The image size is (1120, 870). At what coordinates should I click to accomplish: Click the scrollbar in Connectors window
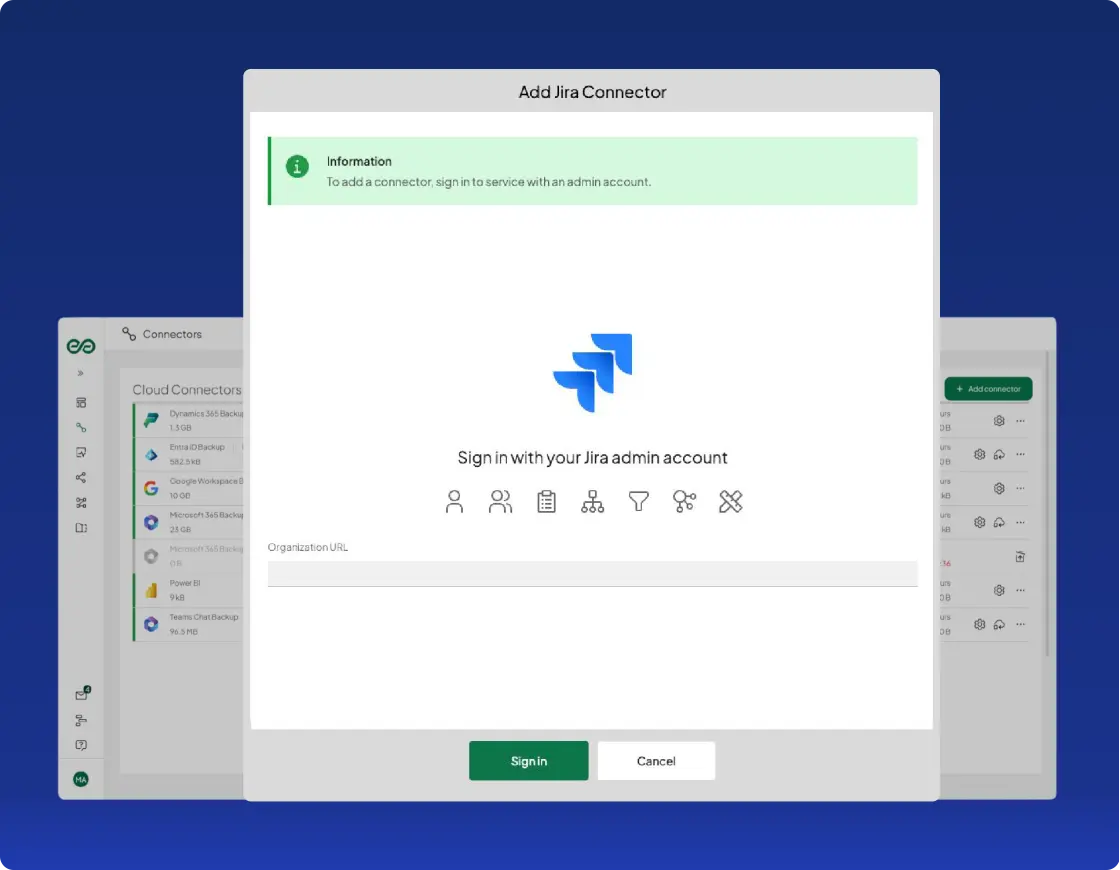1046,504
